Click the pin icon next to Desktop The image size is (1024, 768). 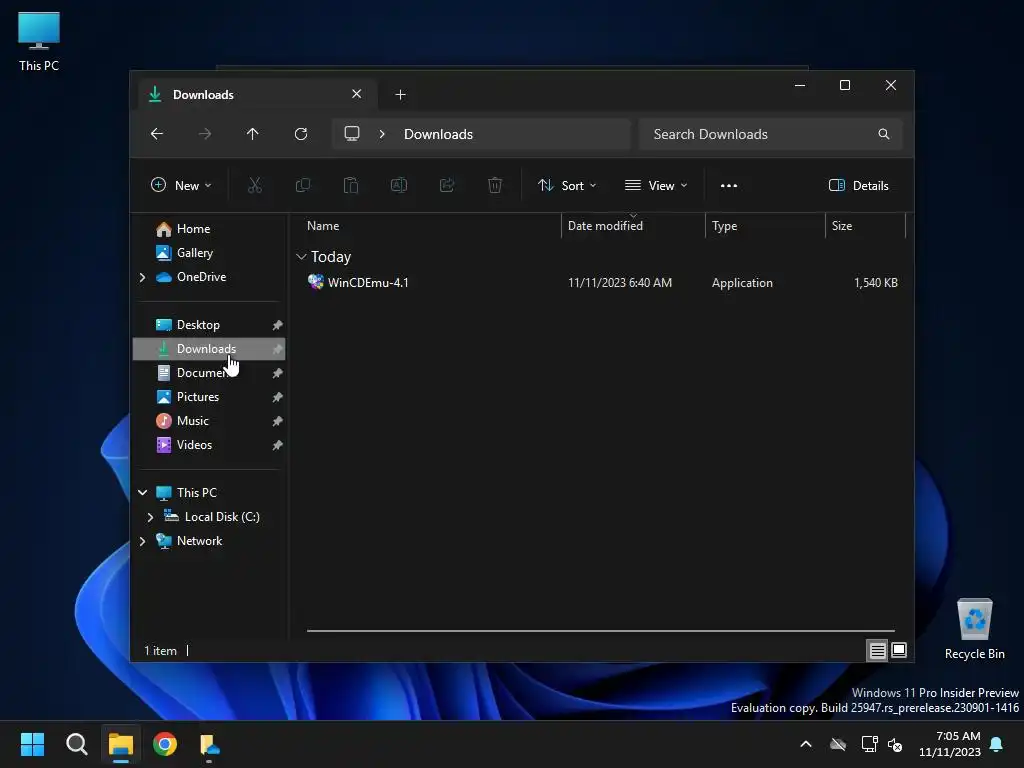(x=278, y=325)
